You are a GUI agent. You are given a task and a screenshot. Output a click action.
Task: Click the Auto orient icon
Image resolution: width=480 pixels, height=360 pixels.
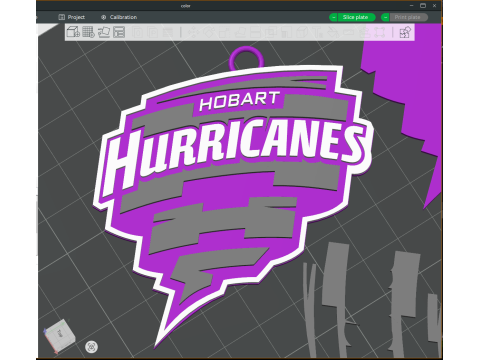coord(104,32)
